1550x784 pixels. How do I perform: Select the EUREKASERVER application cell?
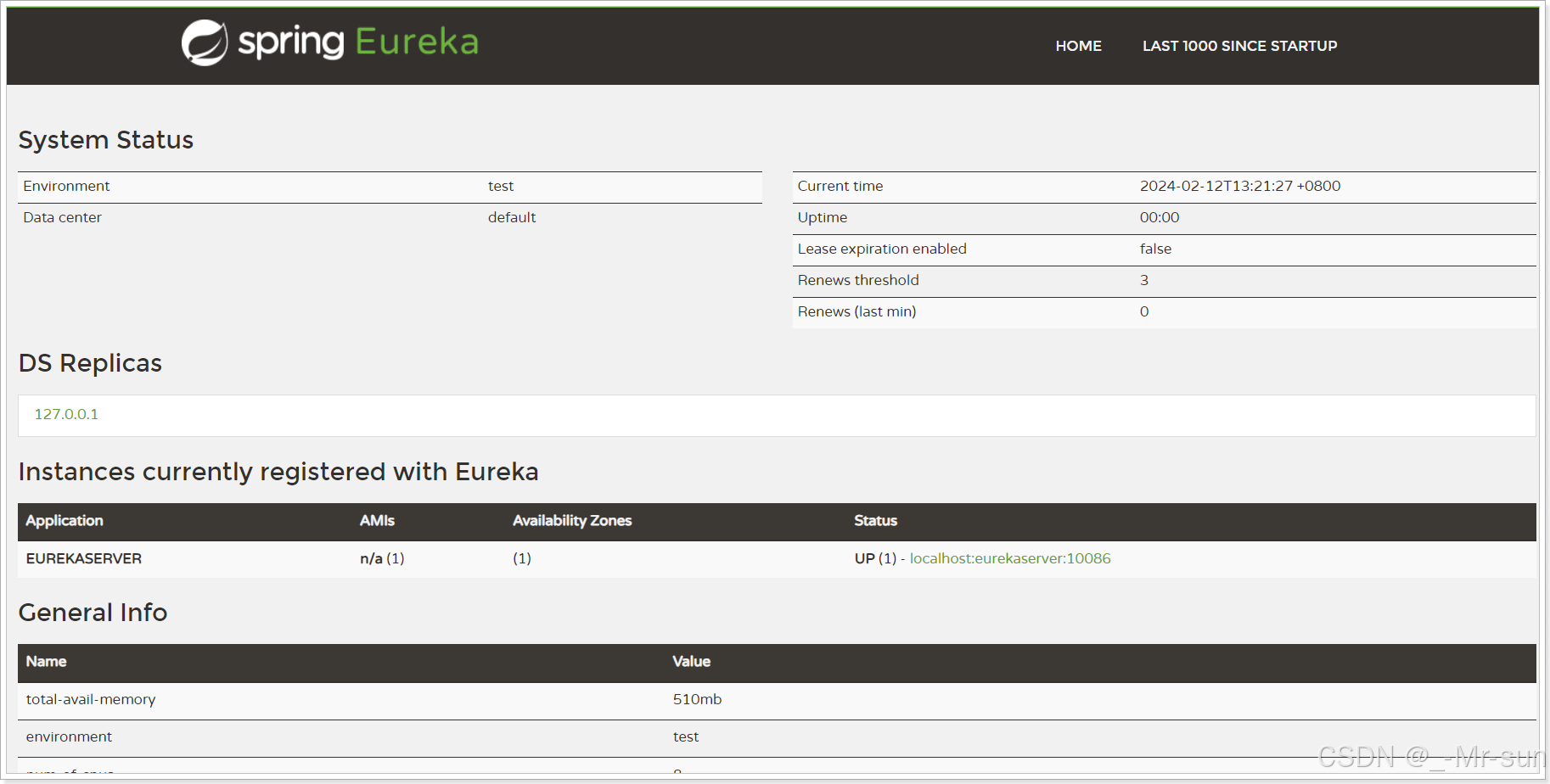point(84,558)
